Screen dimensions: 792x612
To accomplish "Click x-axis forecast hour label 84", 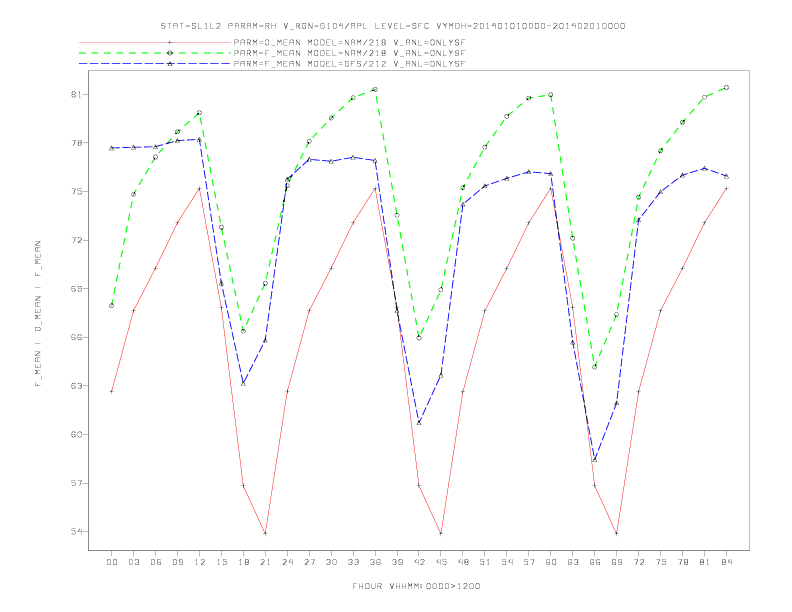I will [x=726, y=562].
